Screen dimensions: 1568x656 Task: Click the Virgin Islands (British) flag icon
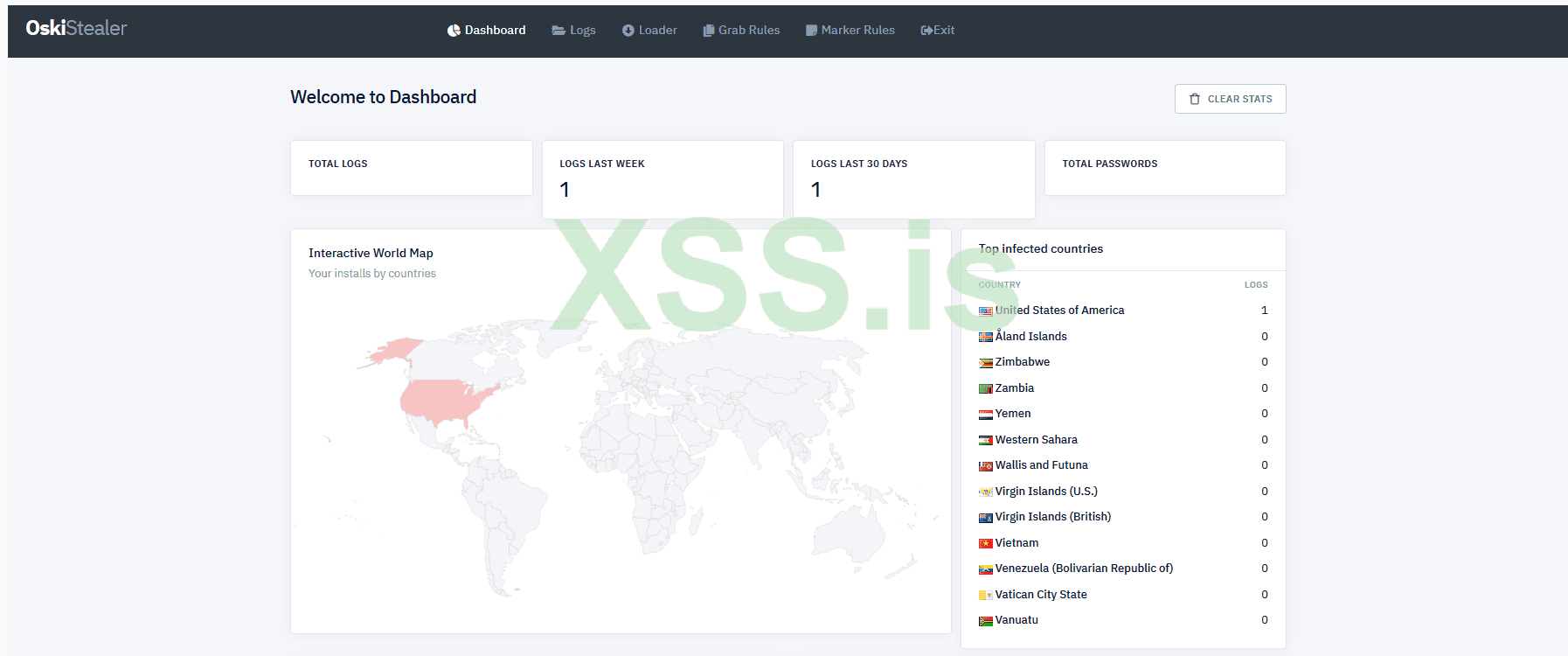tap(986, 518)
